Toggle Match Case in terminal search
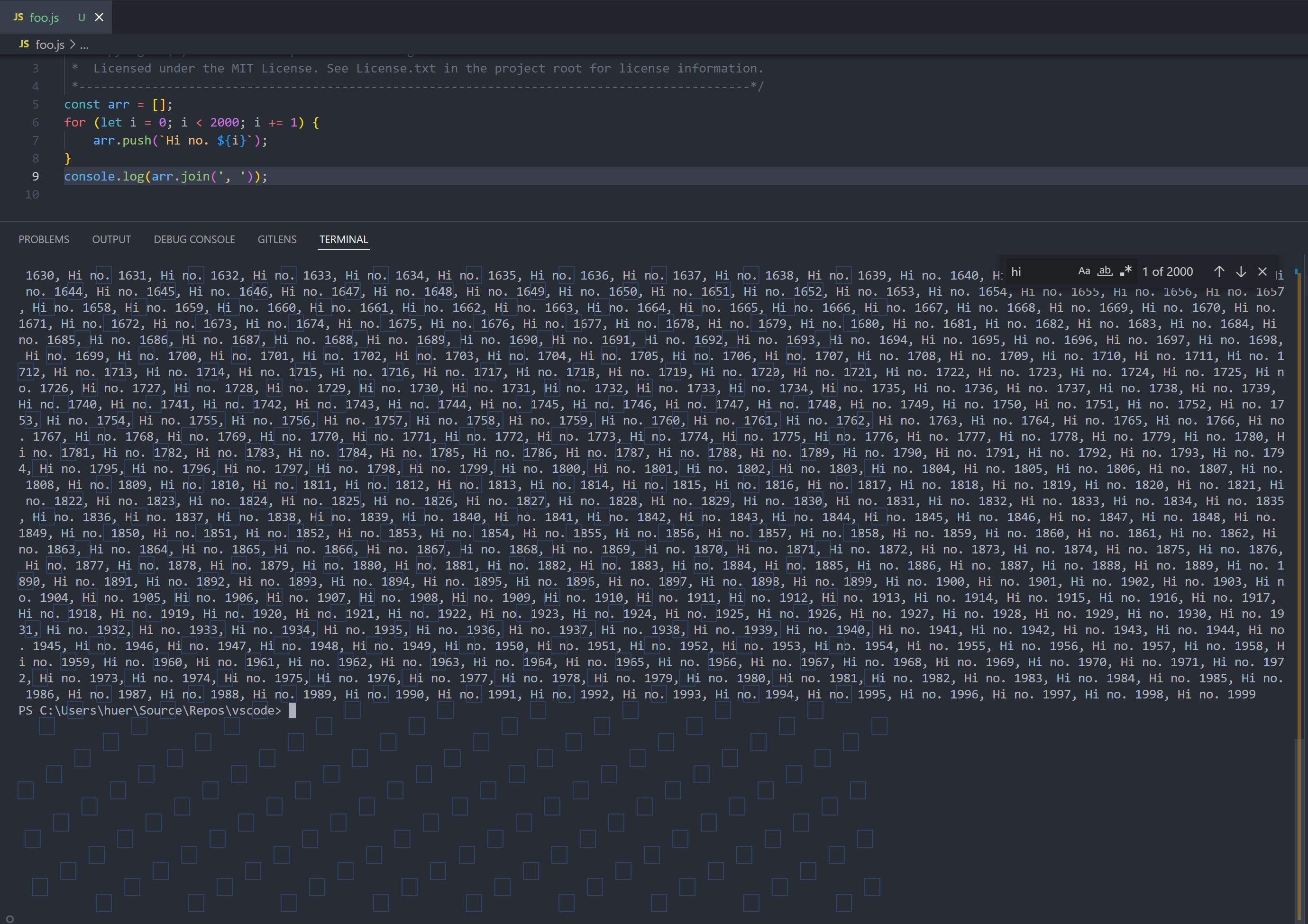The height and width of the screenshot is (924, 1308). [1085, 271]
